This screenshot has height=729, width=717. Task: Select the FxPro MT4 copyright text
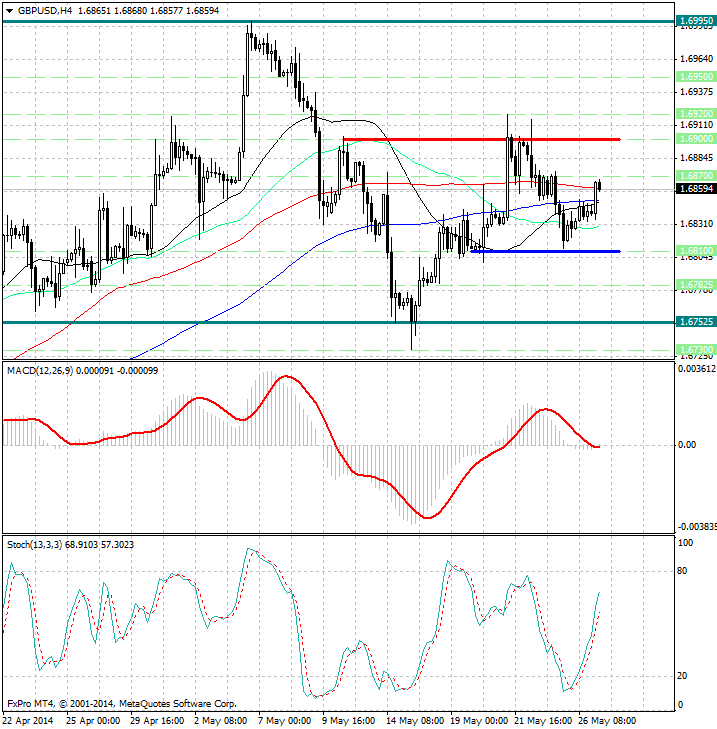(x=122, y=704)
